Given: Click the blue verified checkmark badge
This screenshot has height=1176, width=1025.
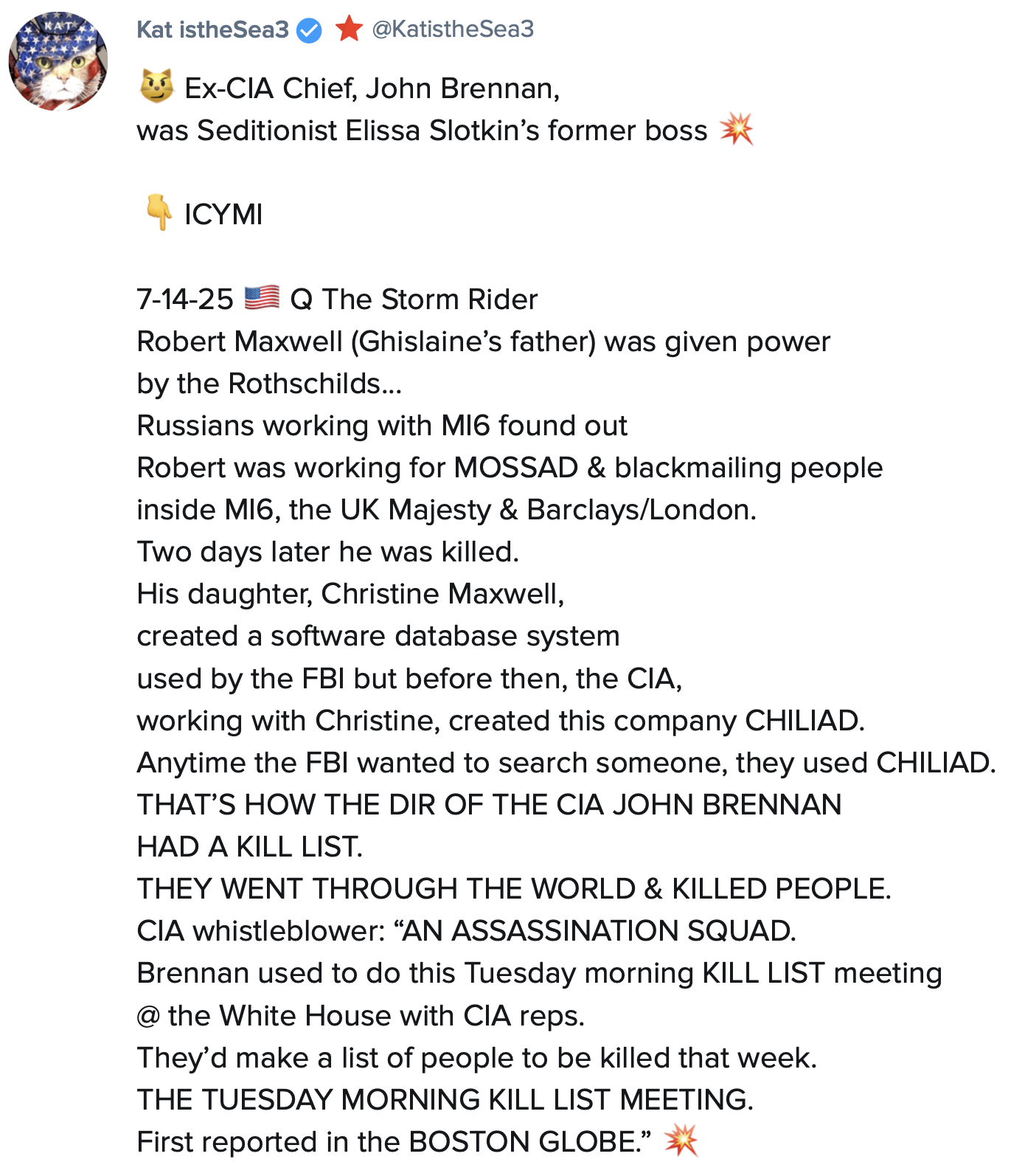Looking at the screenshot, I should 309,30.
